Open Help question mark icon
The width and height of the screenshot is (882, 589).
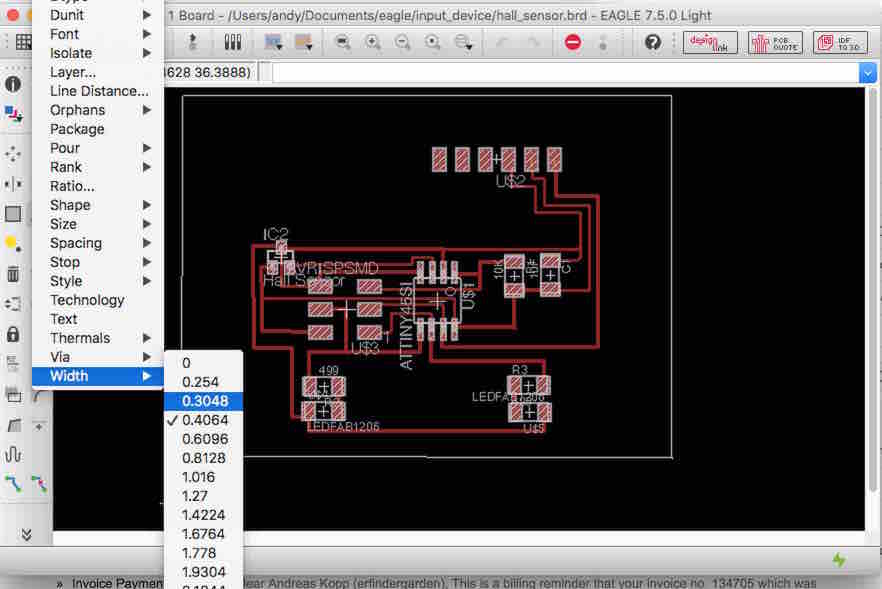[652, 42]
